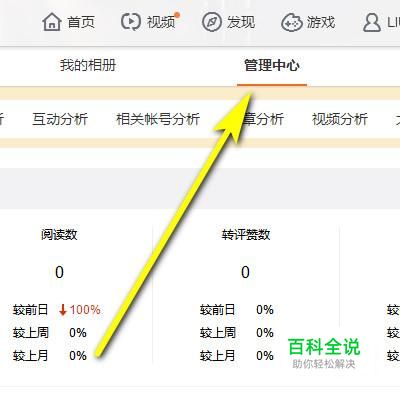Image resolution: width=400 pixels, height=400 pixels.
Task: Select 相关帐号分析 sub-tab
Action: [x=158, y=119]
